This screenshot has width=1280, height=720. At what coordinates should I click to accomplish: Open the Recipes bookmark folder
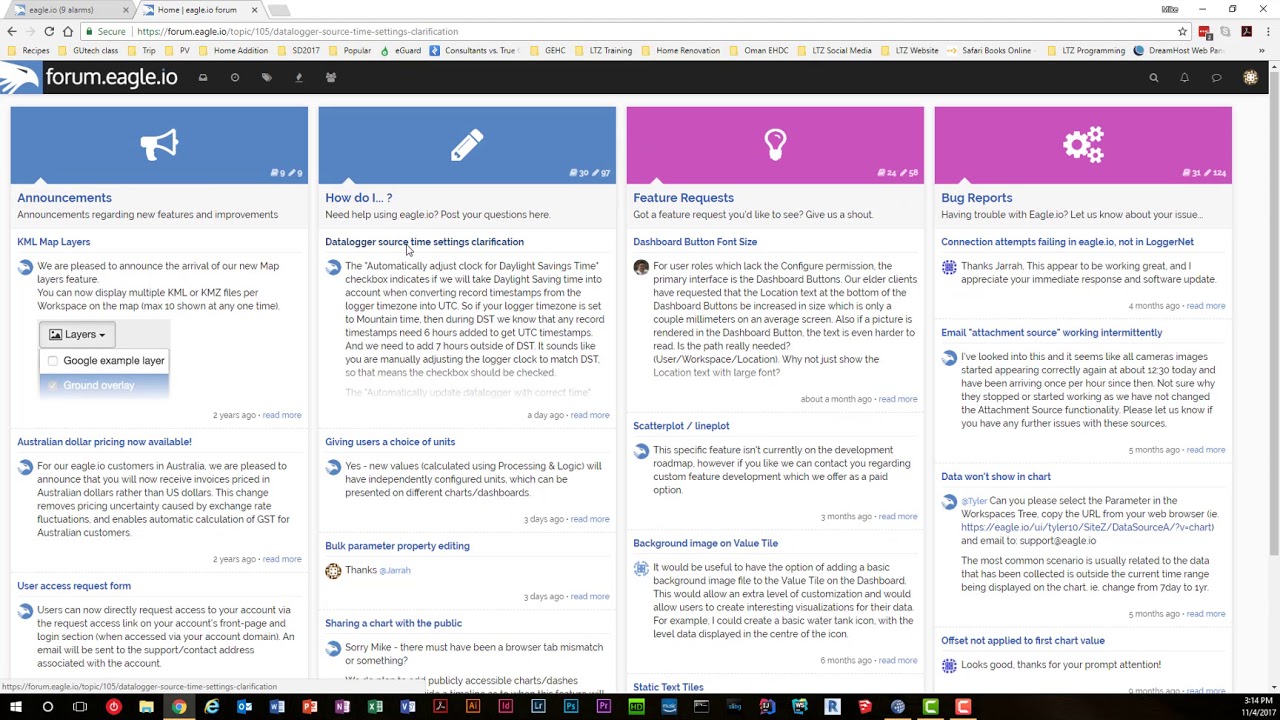tap(29, 50)
